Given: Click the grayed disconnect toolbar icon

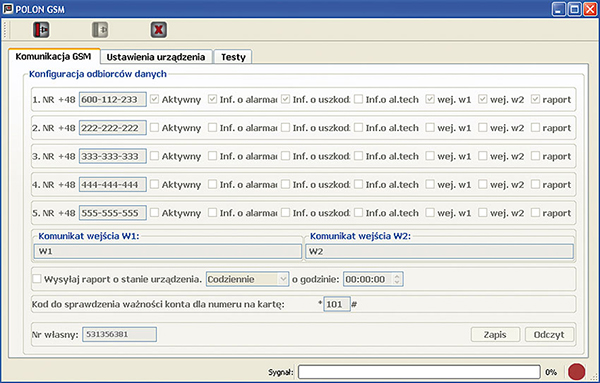Looking at the screenshot, I should tap(100, 30).
